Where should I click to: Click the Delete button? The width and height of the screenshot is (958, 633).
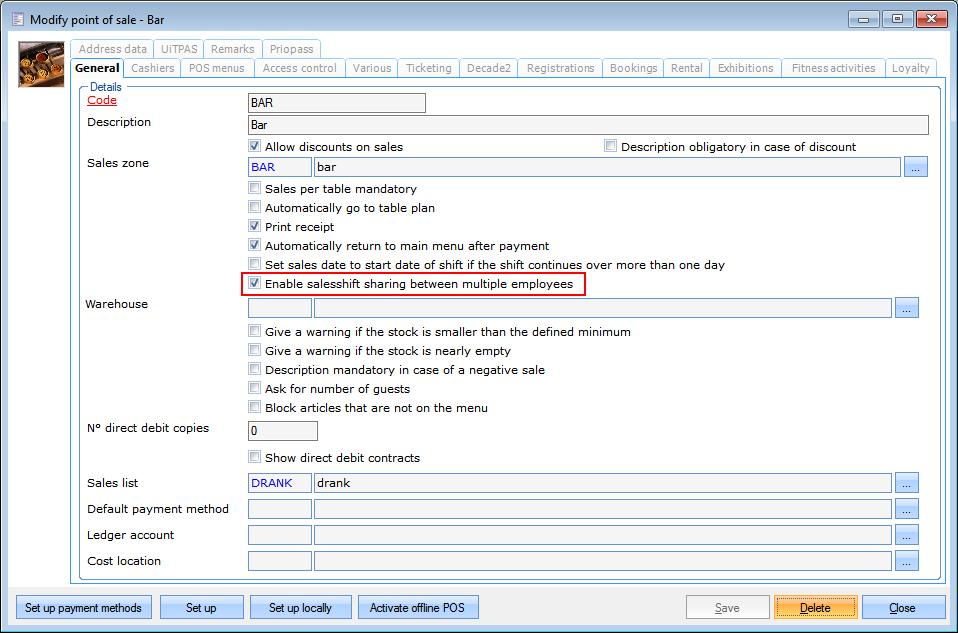[815, 608]
